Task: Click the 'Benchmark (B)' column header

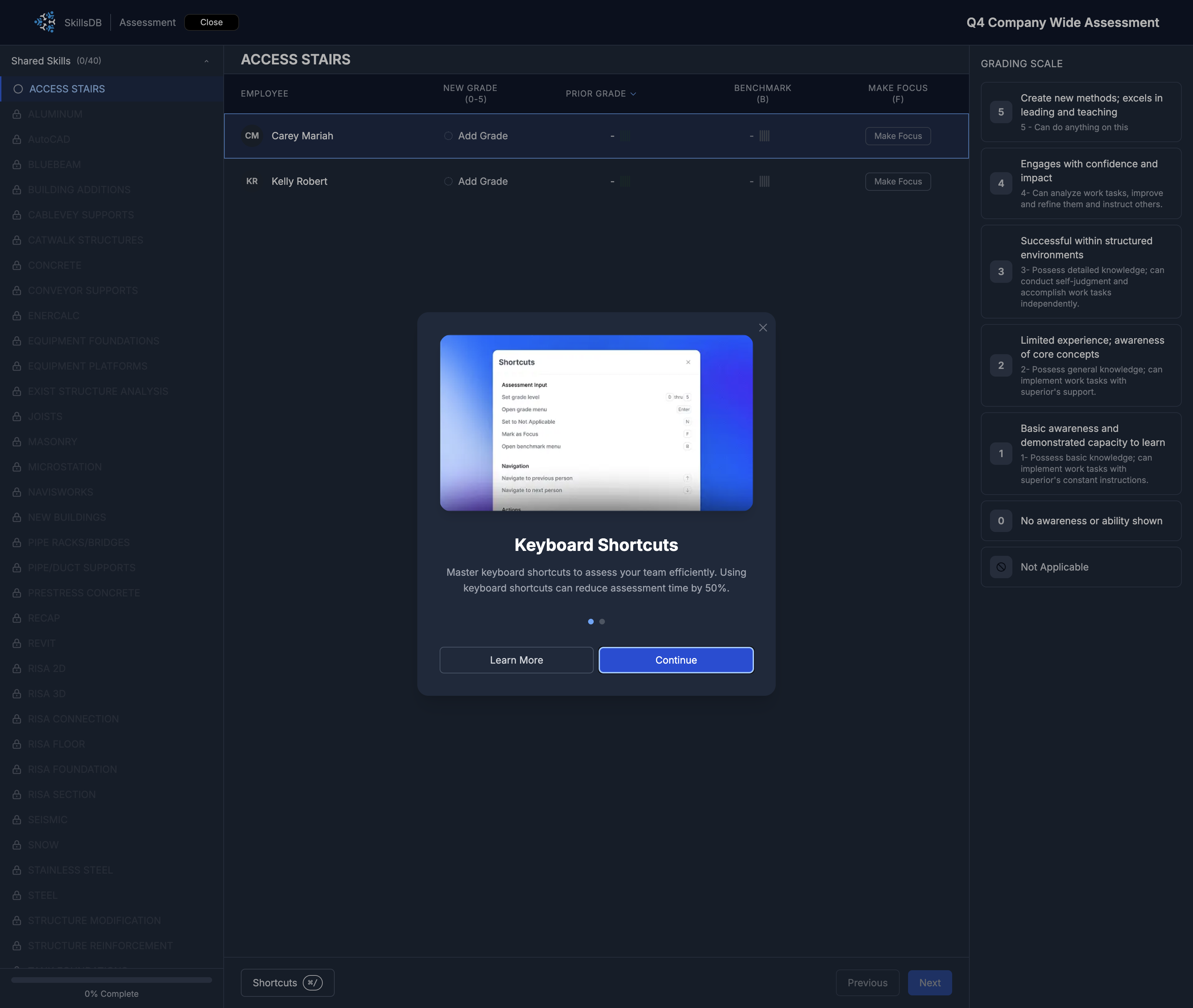Action: pos(762,94)
